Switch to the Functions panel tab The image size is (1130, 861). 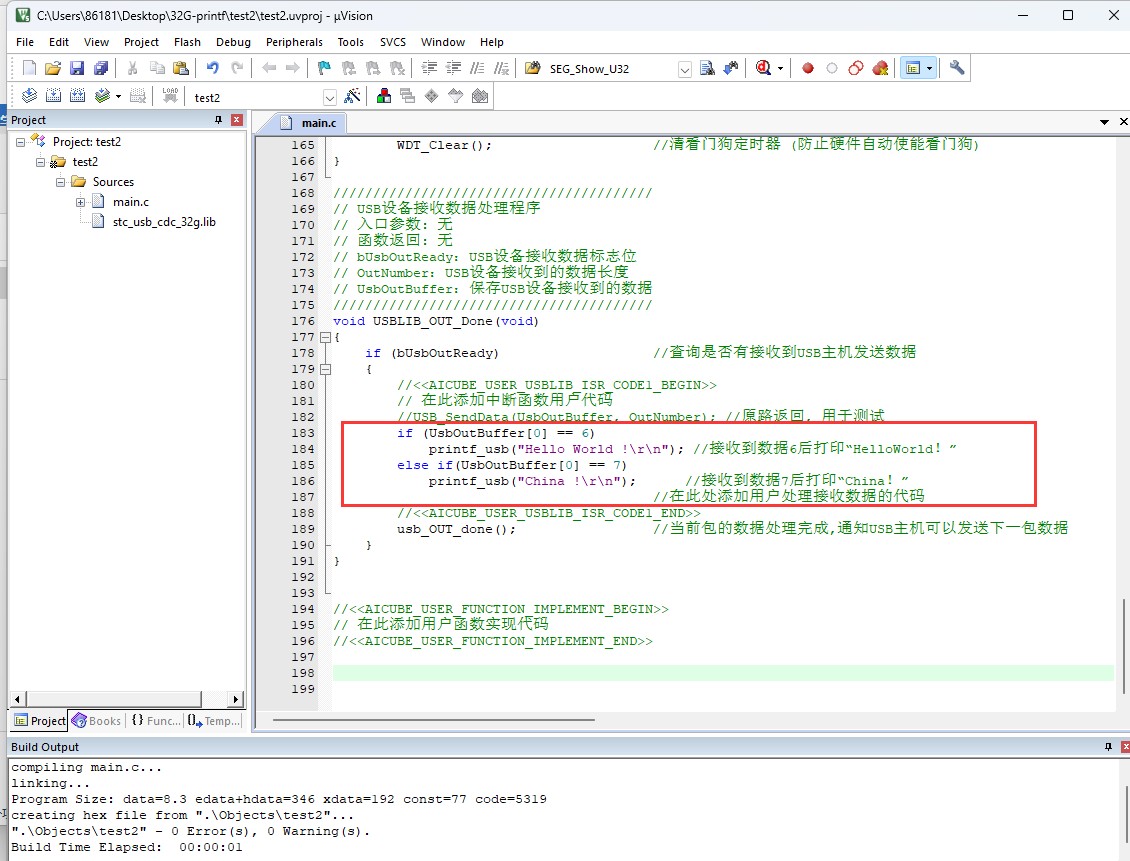[x=156, y=721]
